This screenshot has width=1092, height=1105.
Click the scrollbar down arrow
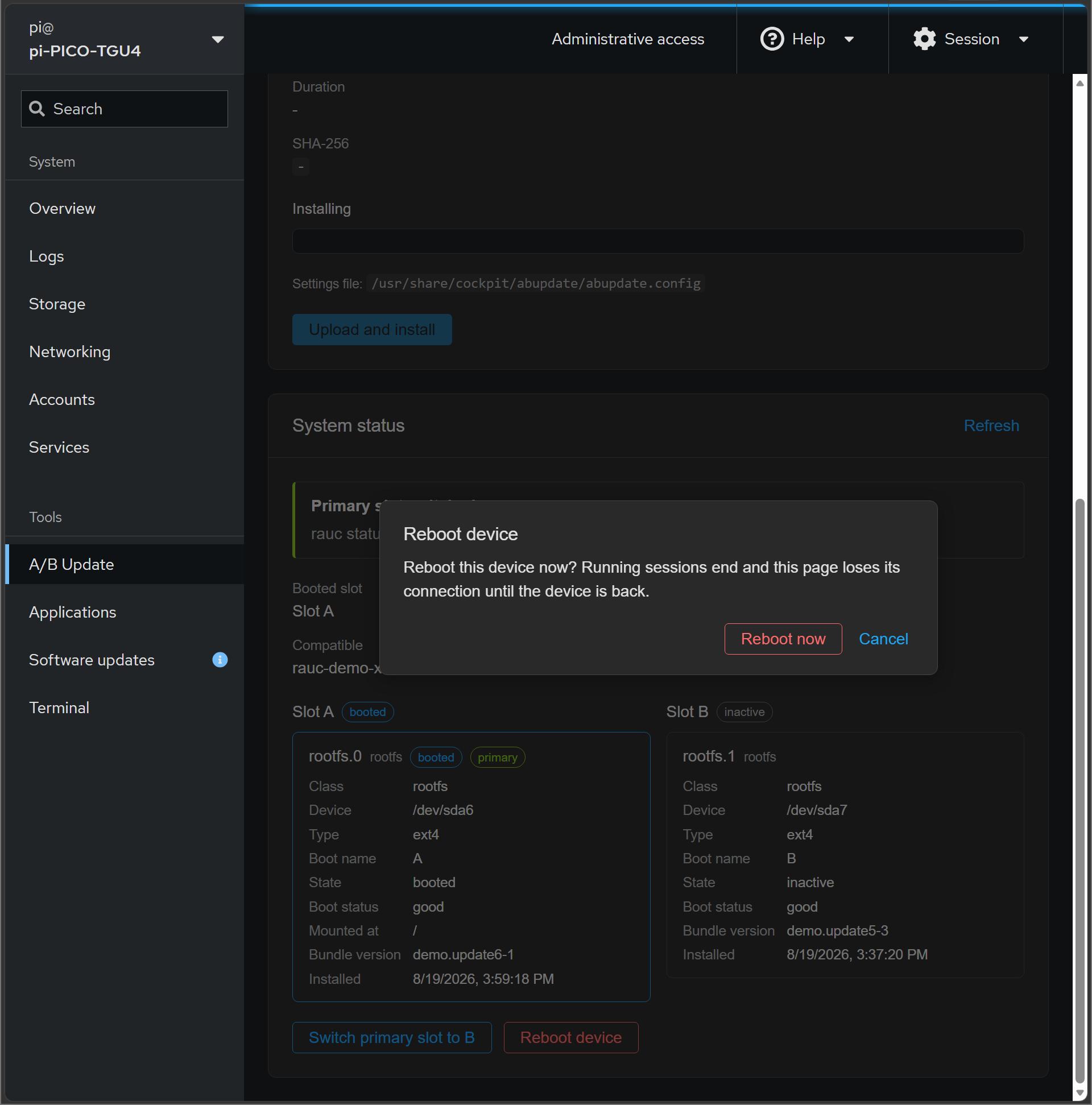(x=1079, y=1092)
